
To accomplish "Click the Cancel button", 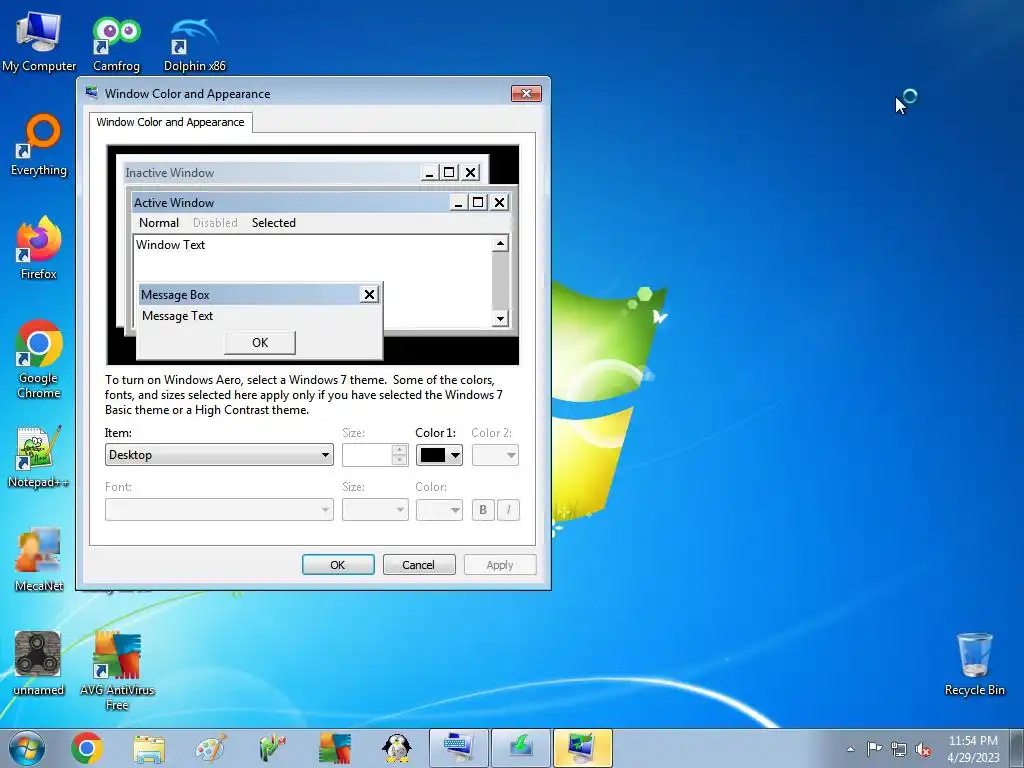I will 419,565.
